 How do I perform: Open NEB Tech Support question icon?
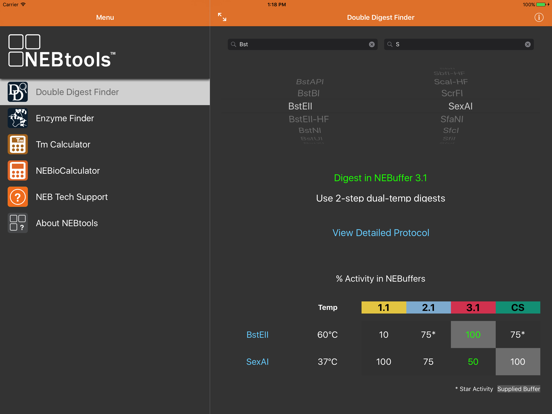[x=18, y=197]
